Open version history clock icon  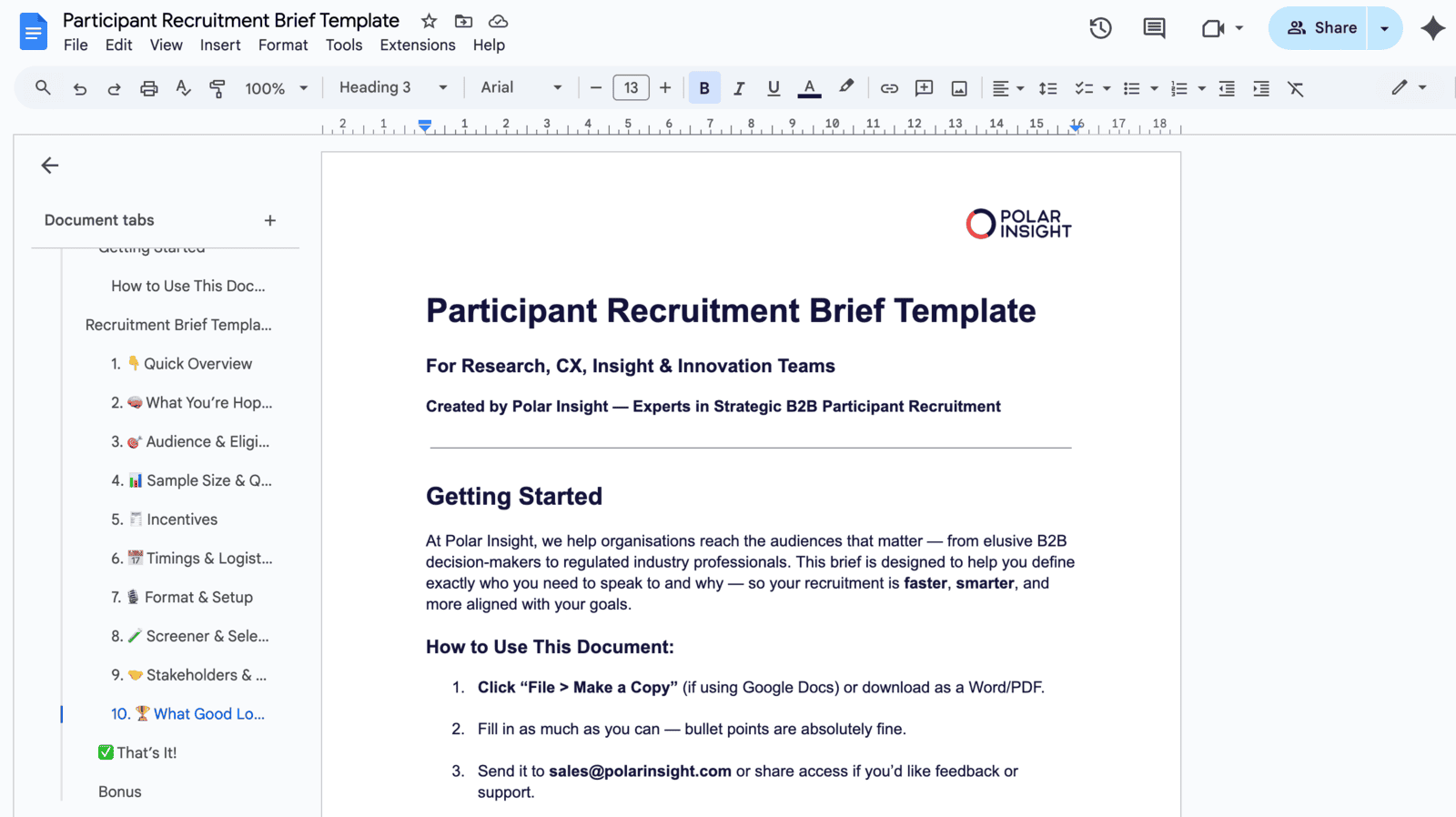pos(1100,28)
